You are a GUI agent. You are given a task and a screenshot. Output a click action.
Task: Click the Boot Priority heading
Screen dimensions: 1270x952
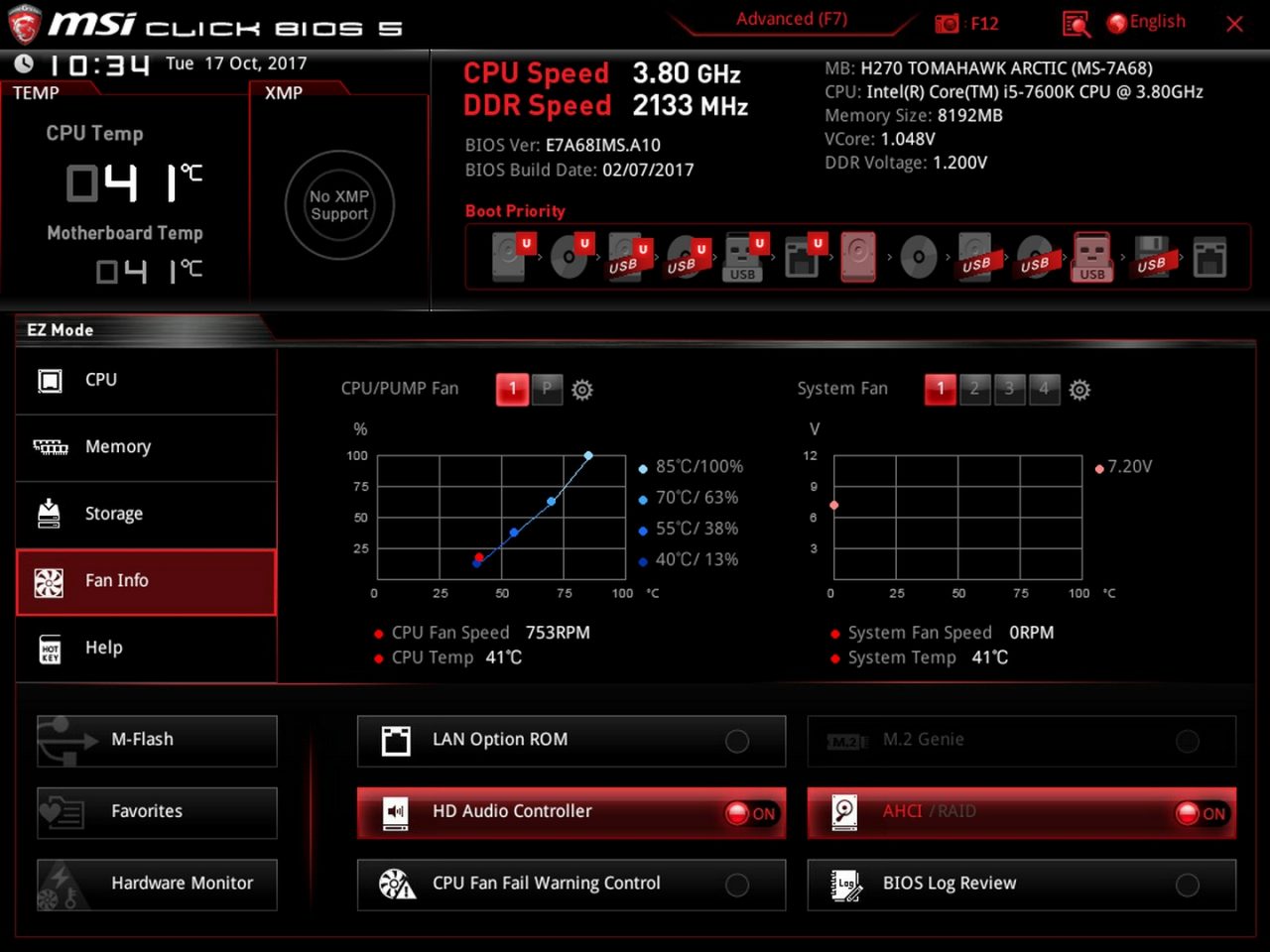(x=515, y=211)
